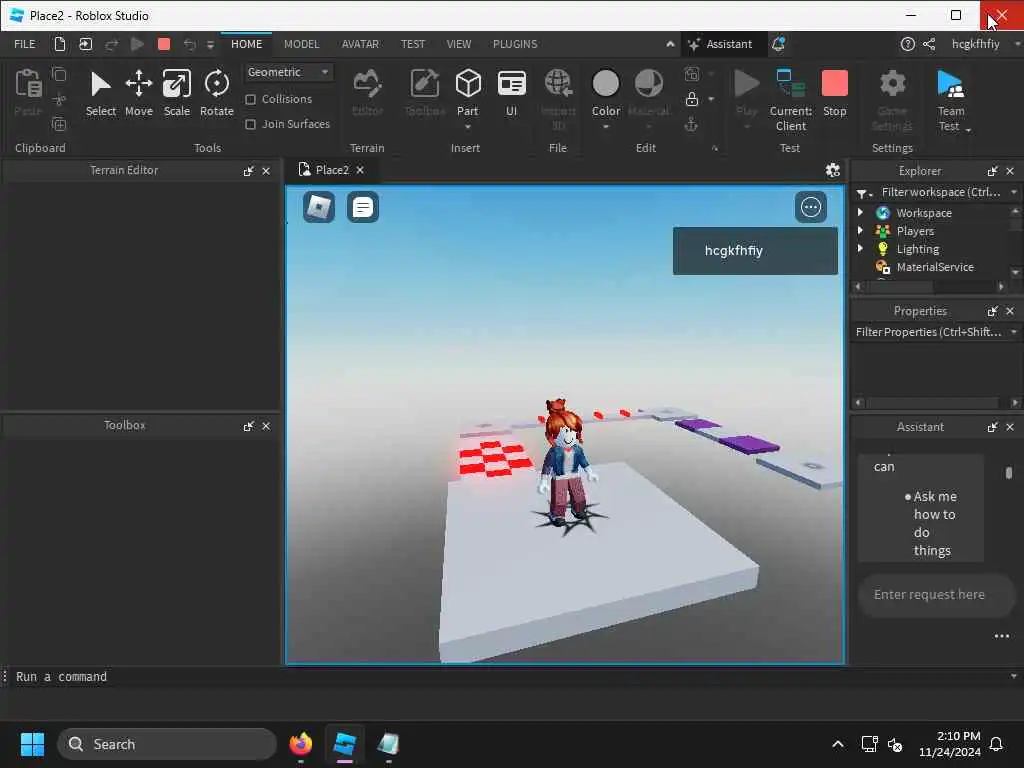Click the Material icon

click(648, 93)
